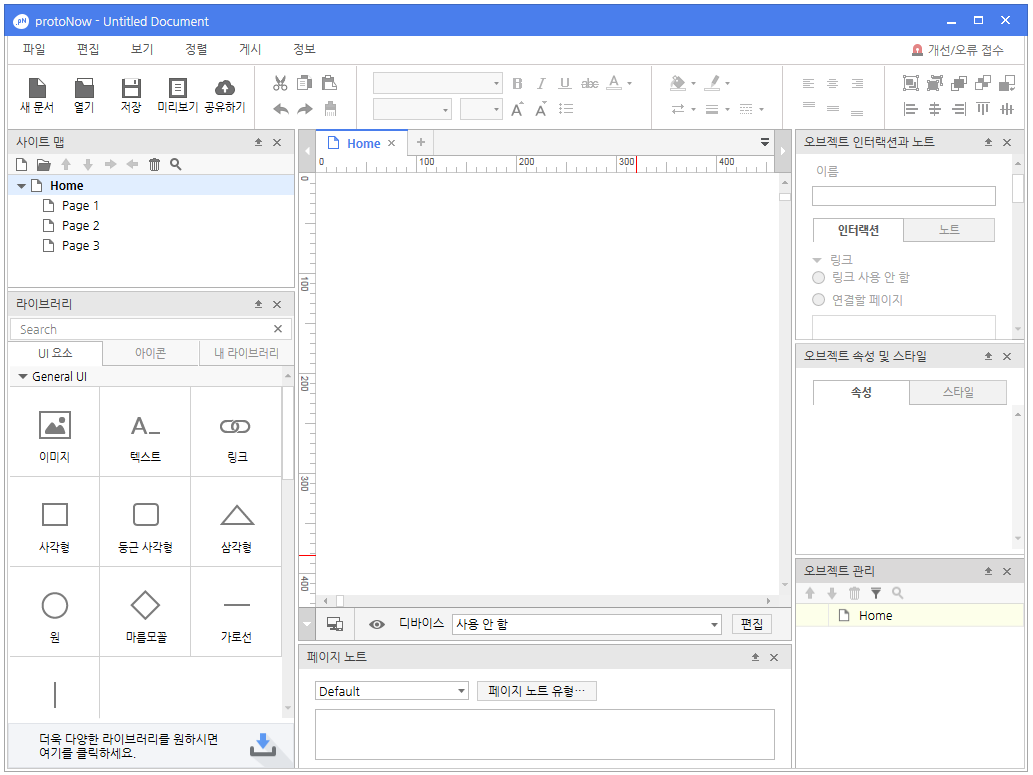
Task: Select Page 2 in site map
Action: (80, 225)
